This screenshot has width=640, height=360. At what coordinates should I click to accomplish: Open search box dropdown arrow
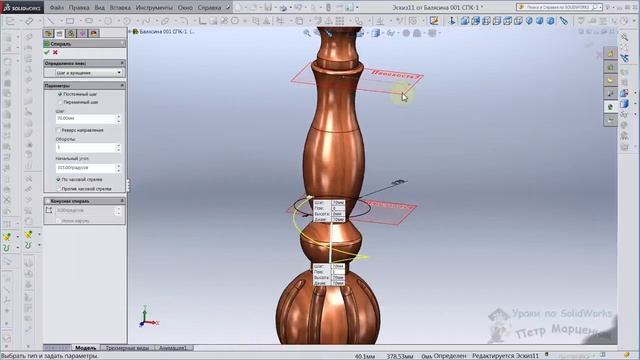tap(600, 7)
